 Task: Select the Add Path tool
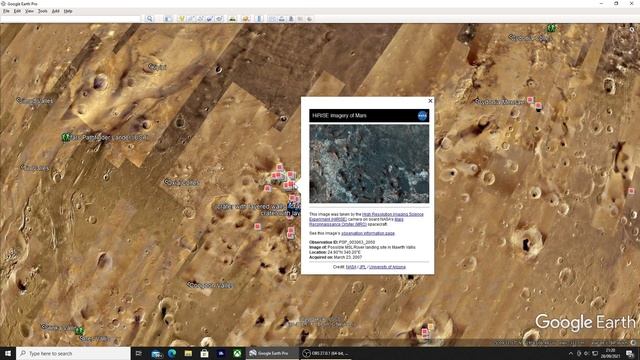(200, 19)
